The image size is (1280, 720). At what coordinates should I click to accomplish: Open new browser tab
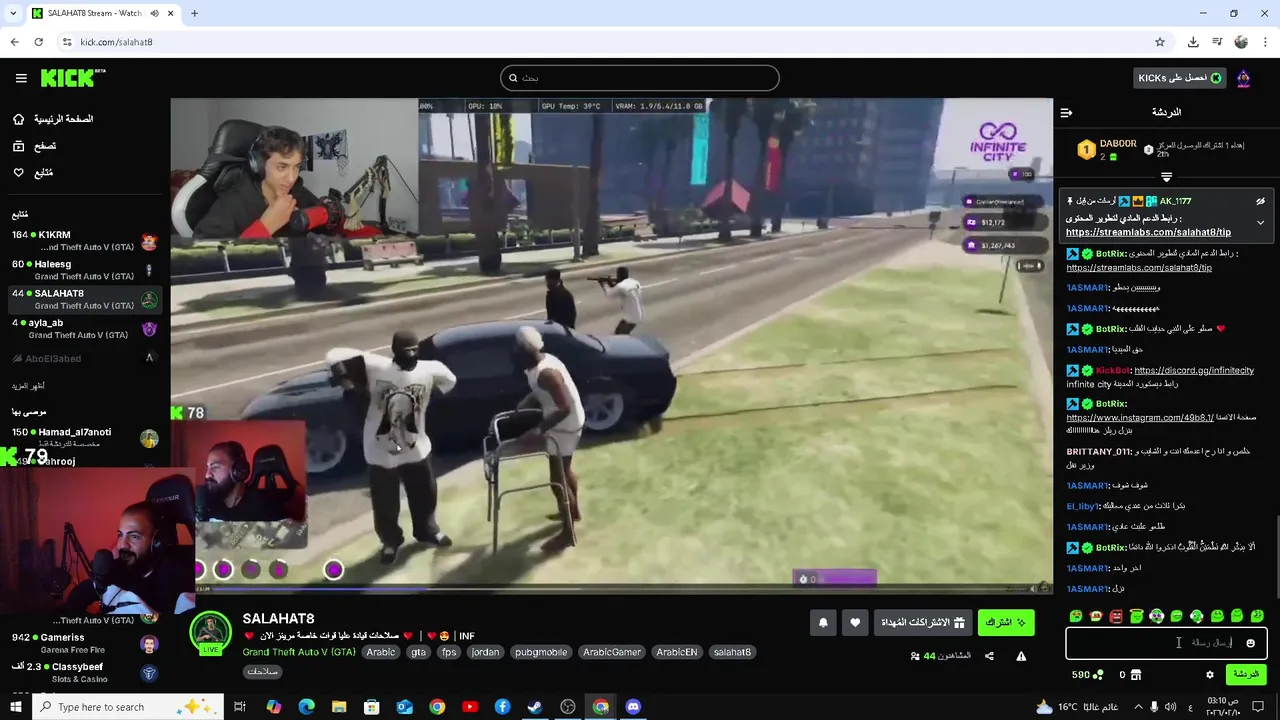coord(194,14)
